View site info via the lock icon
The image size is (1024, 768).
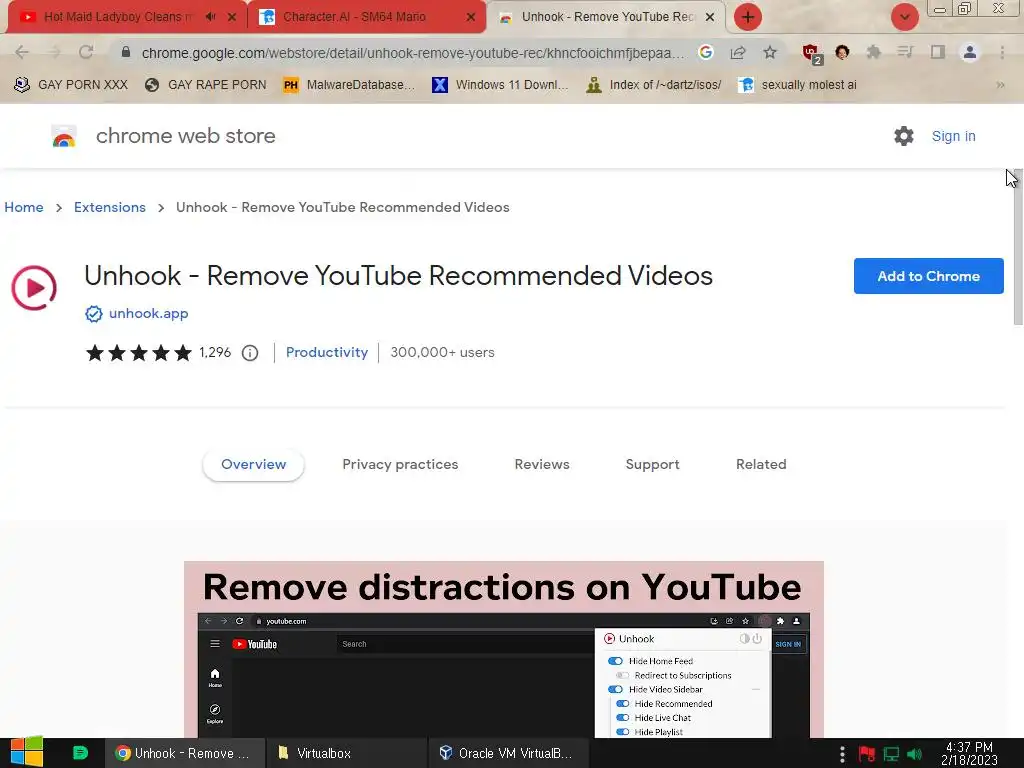tap(126, 52)
